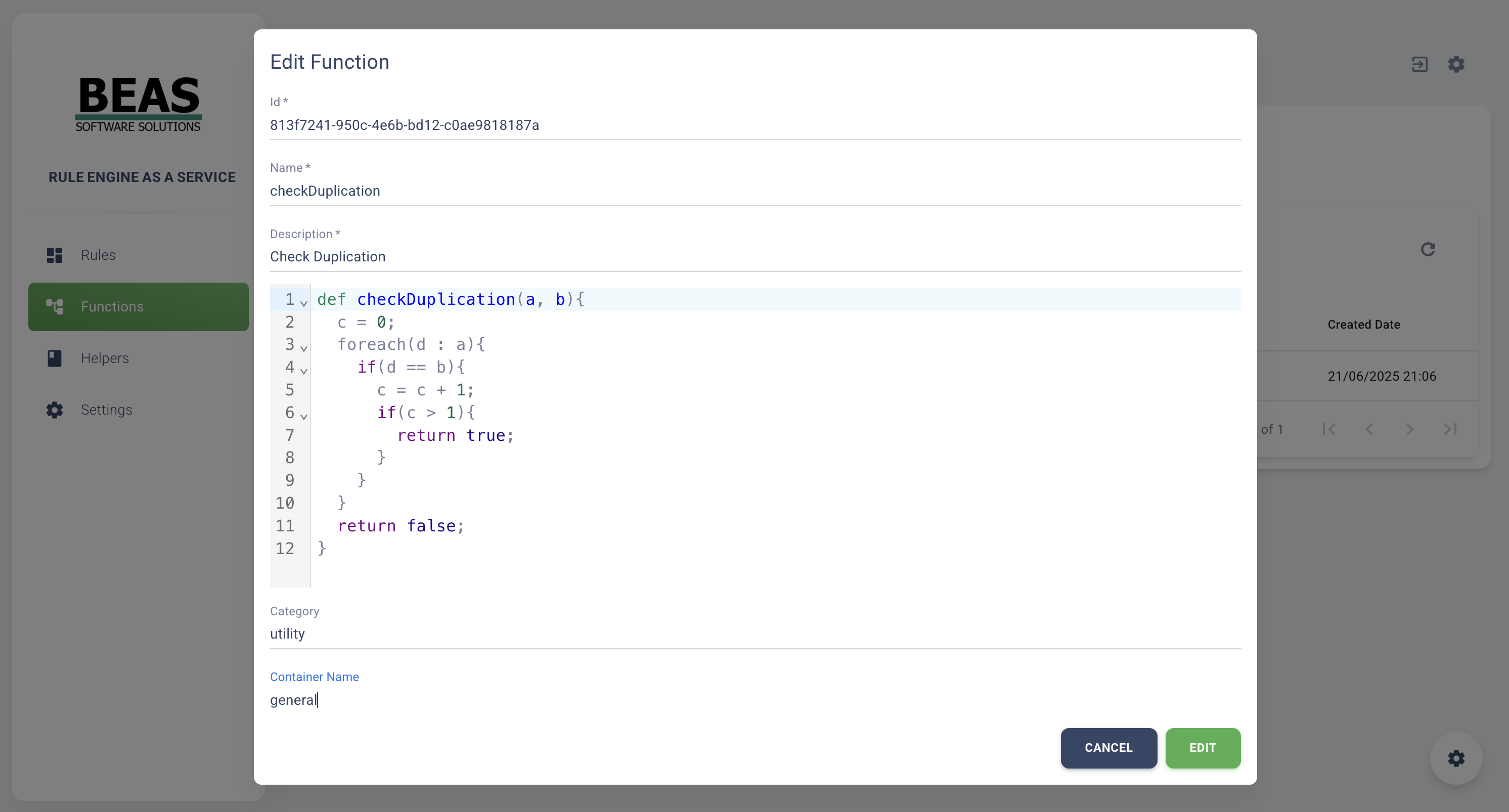The image size is (1509, 812).
Task: Select the Functions menu item
Action: click(138, 306)
